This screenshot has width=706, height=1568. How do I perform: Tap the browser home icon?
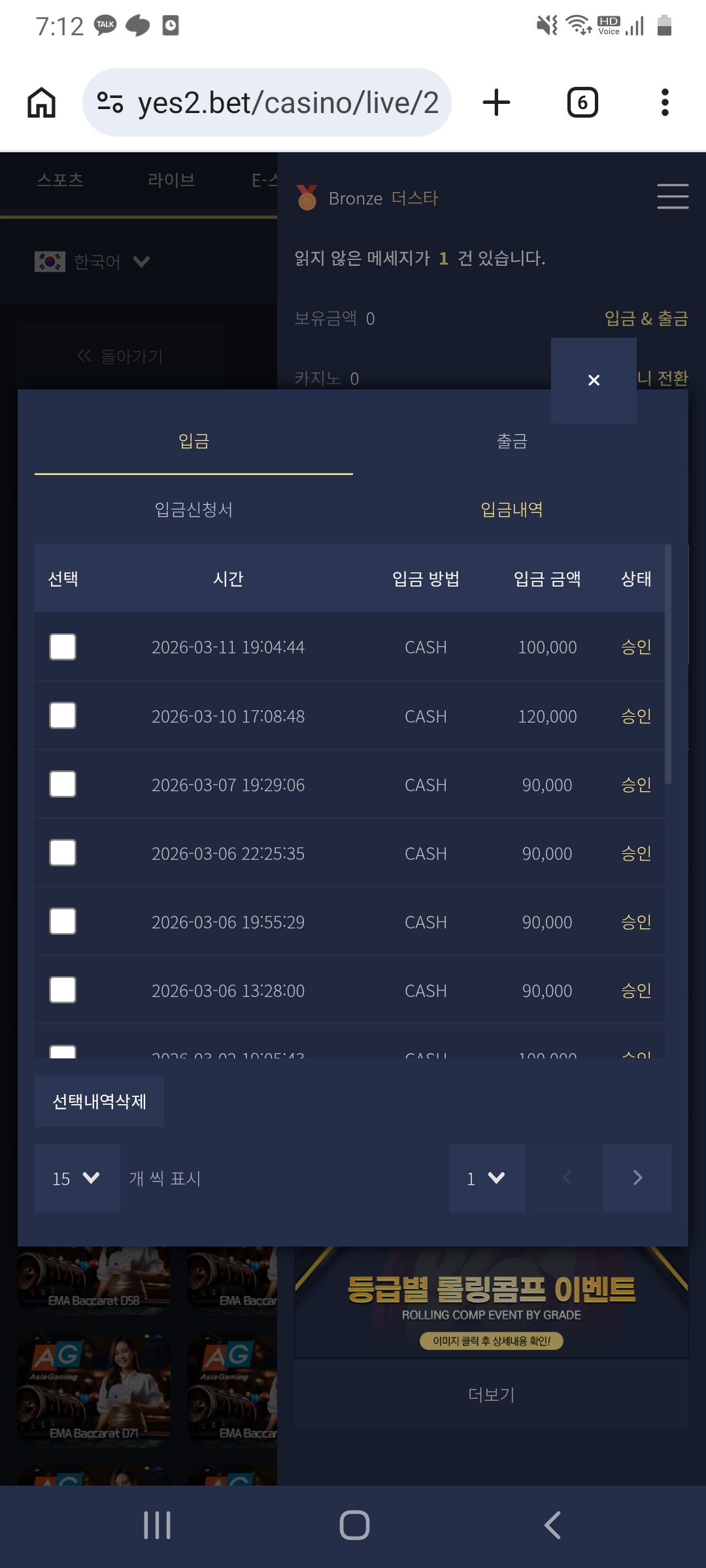pyautogui.click(x=41, y=103)
